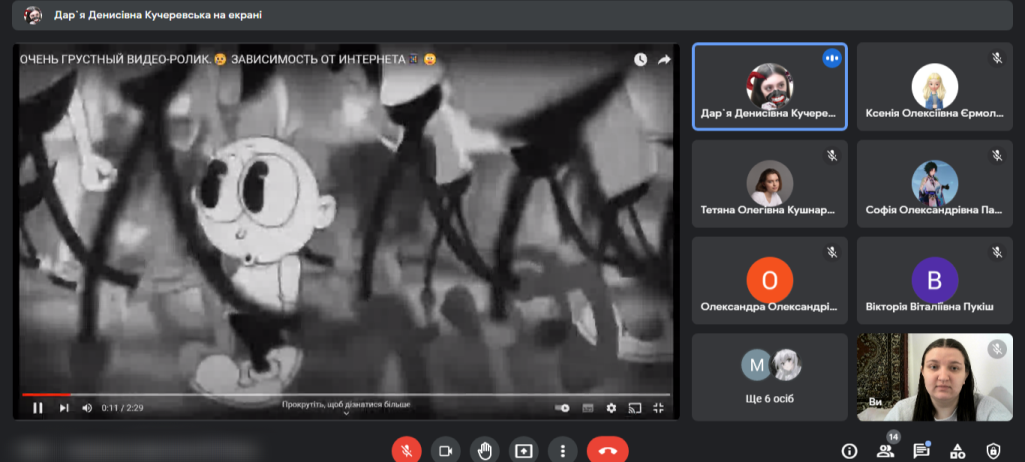Click your own video tile labeled Ви

coord(935,377)
